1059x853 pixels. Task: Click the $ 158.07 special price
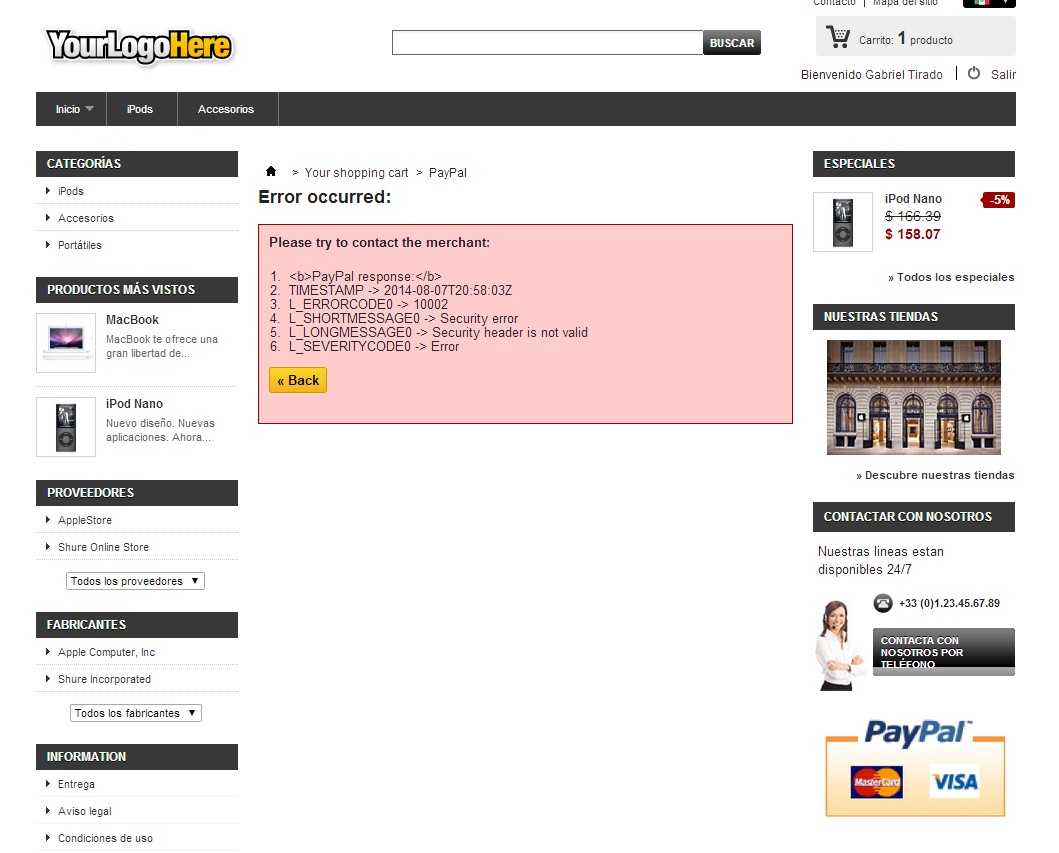pos(912,234)
